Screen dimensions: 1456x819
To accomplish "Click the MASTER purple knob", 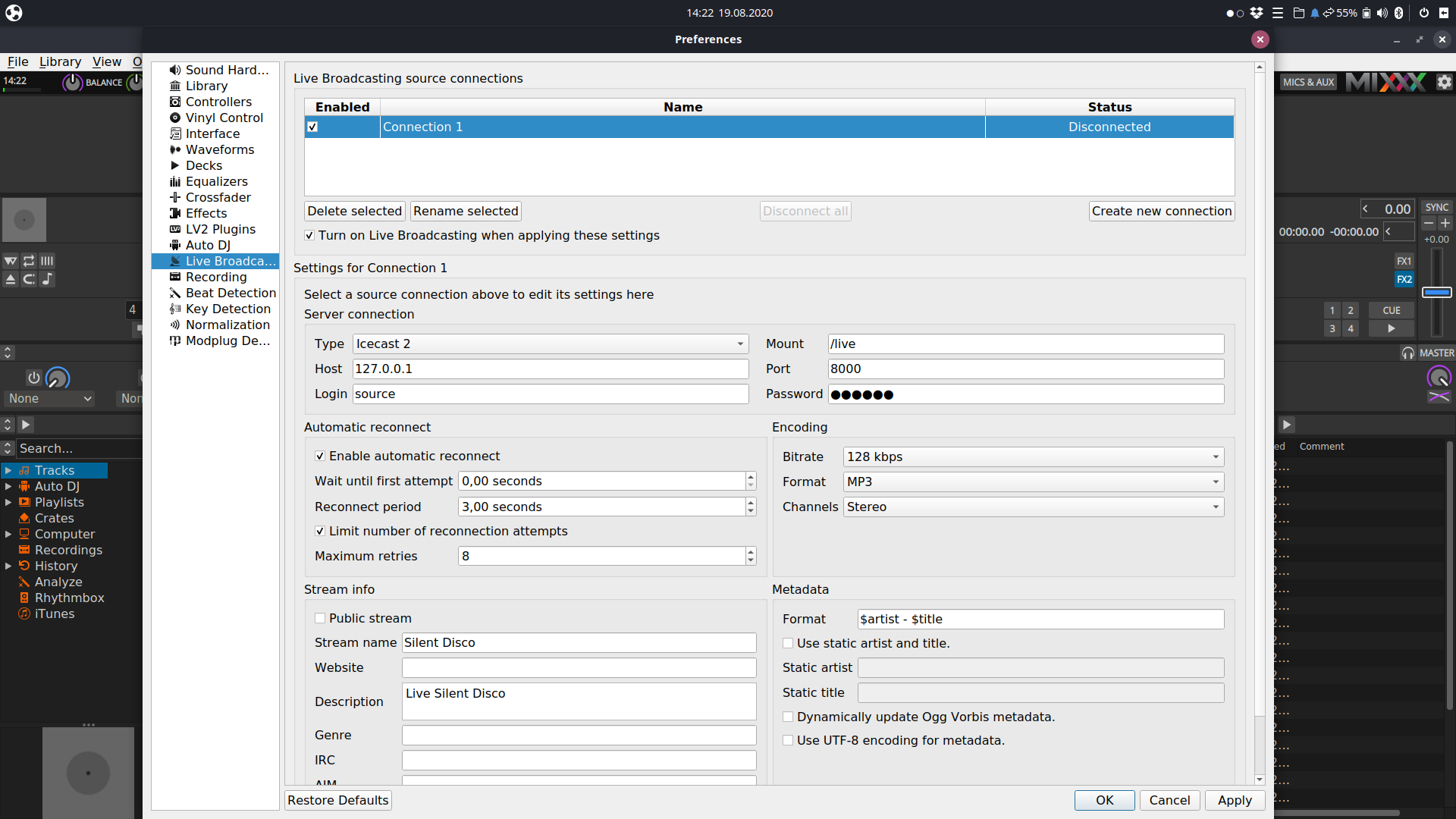I will [1439, 377].
